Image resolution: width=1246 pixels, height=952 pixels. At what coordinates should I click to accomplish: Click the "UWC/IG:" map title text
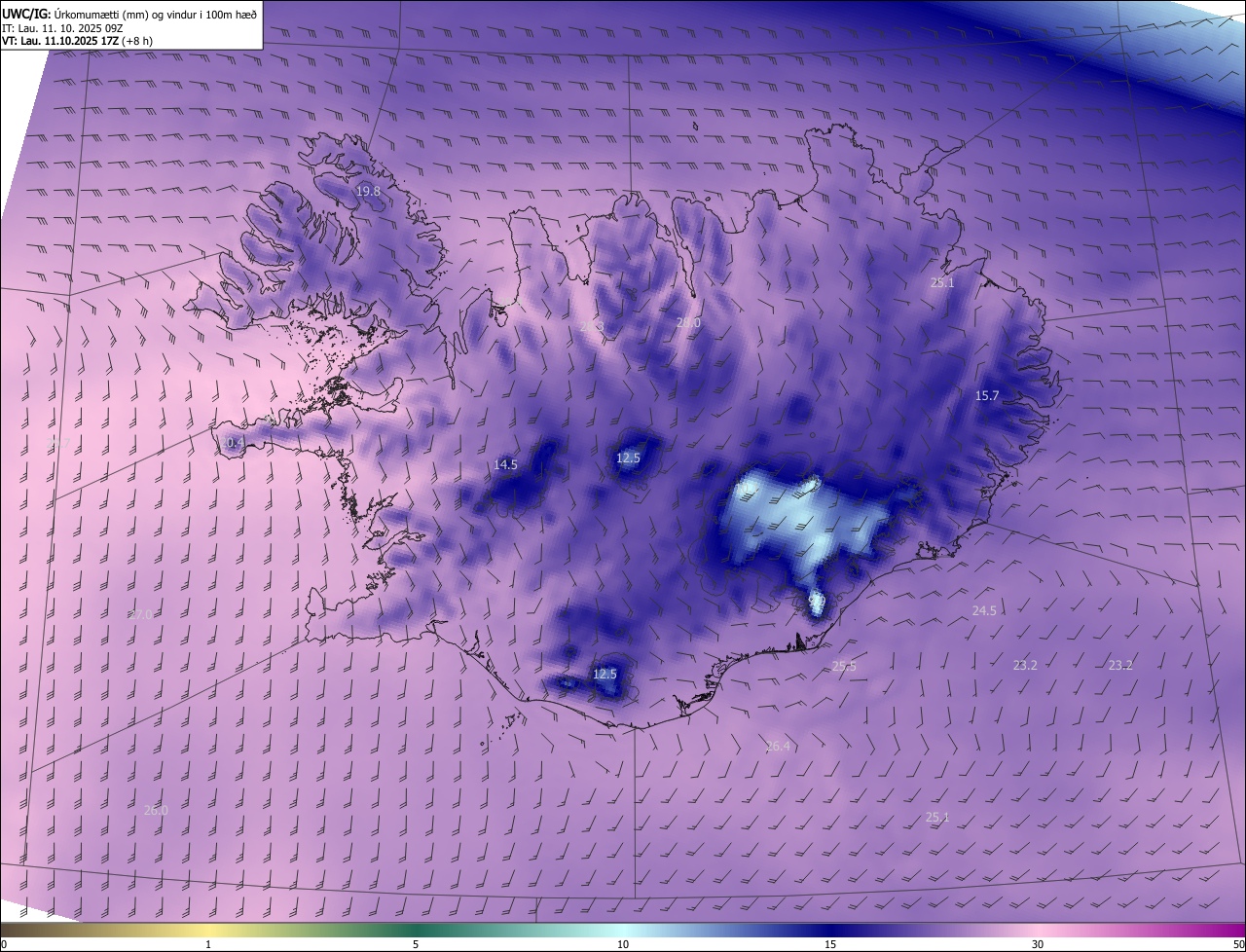26,15
